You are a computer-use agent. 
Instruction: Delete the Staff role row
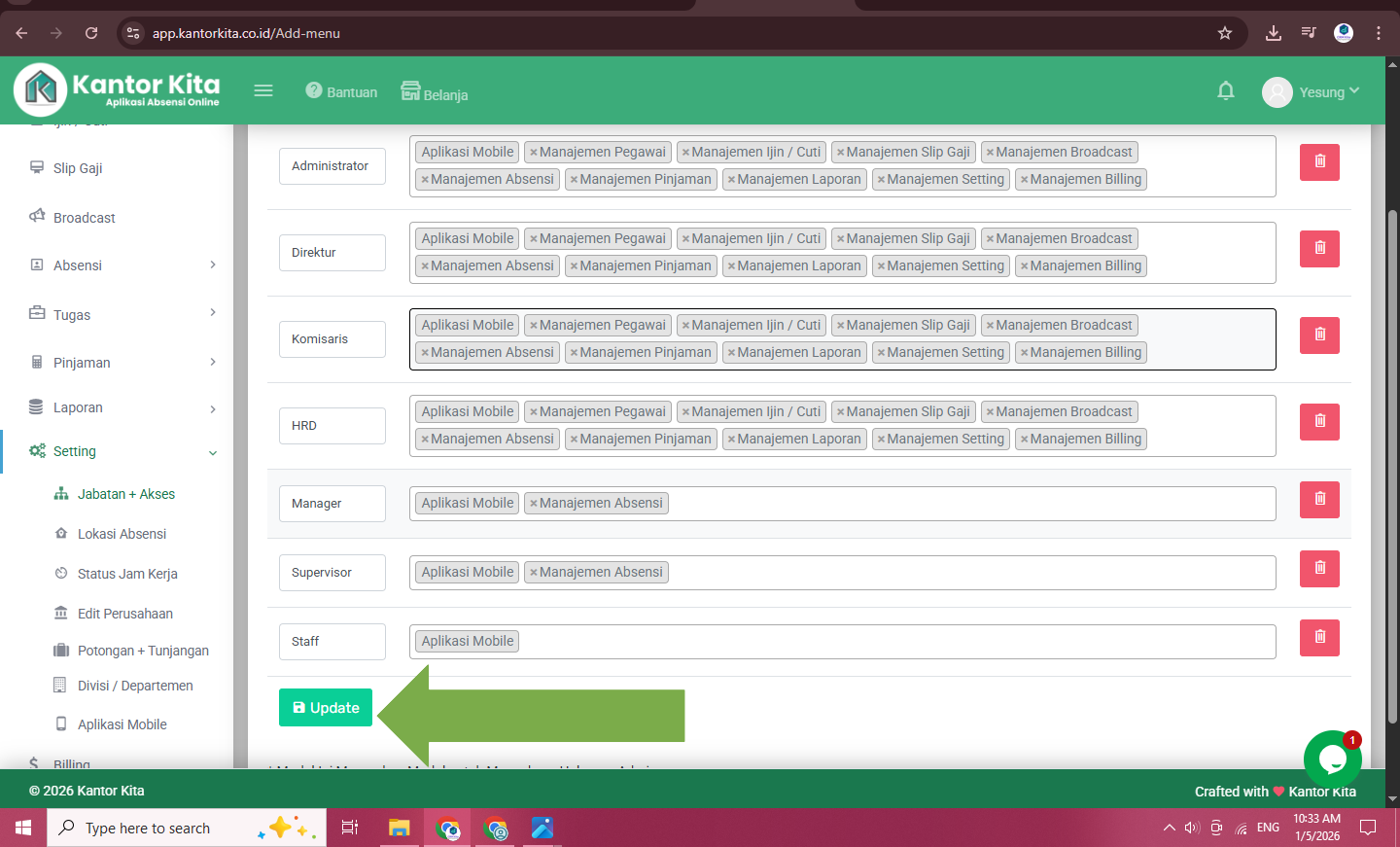tap(1318, 638)
